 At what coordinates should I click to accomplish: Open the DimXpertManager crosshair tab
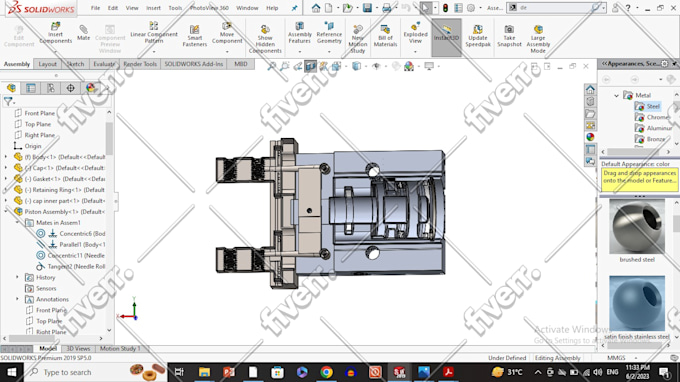[70, 88]
